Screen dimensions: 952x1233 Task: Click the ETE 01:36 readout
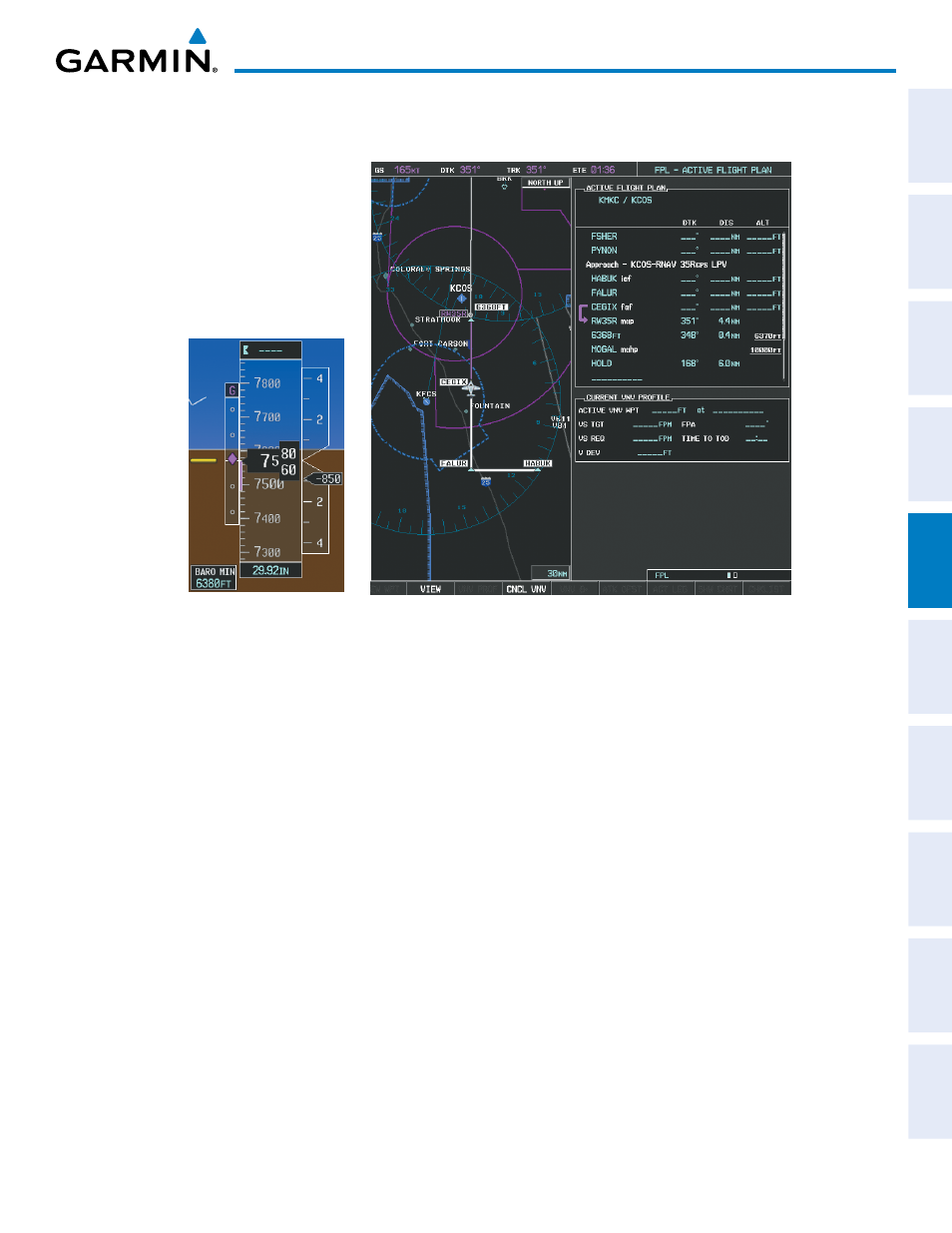click(594, 170)
